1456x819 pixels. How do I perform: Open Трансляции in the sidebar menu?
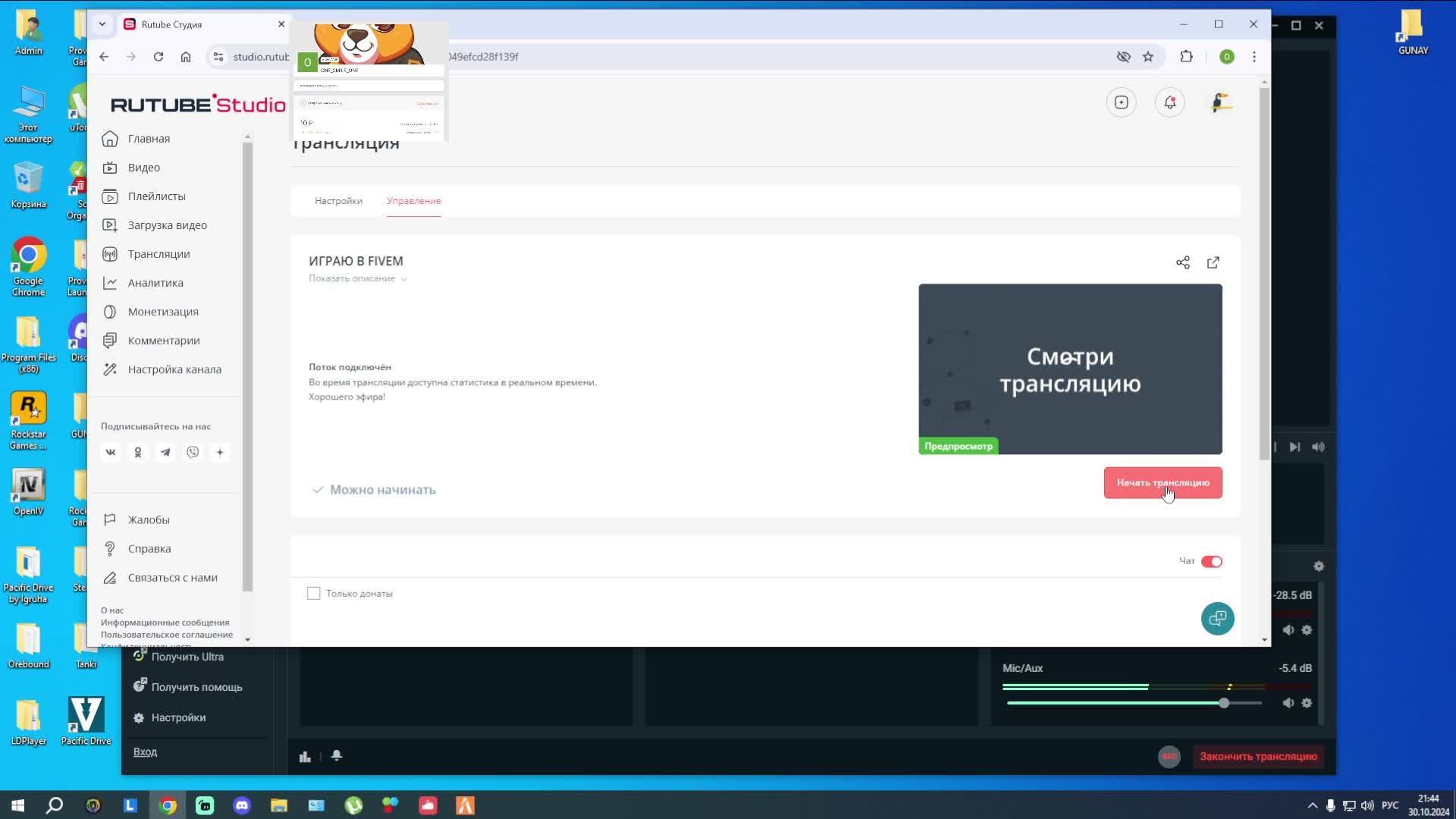[x=158, y=254]
